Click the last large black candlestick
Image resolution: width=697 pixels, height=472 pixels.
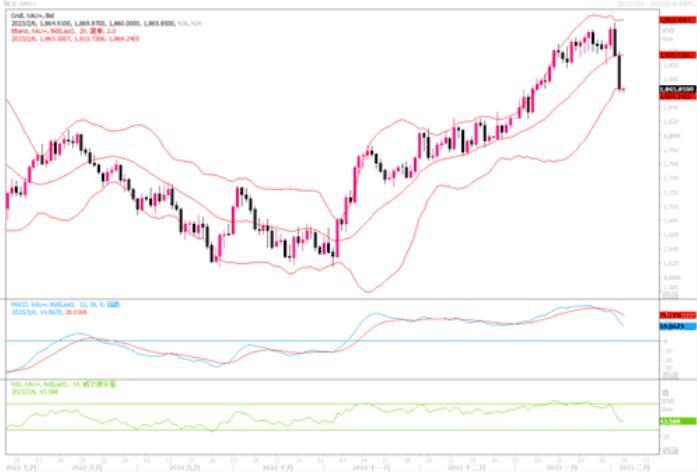coord(620,72)
